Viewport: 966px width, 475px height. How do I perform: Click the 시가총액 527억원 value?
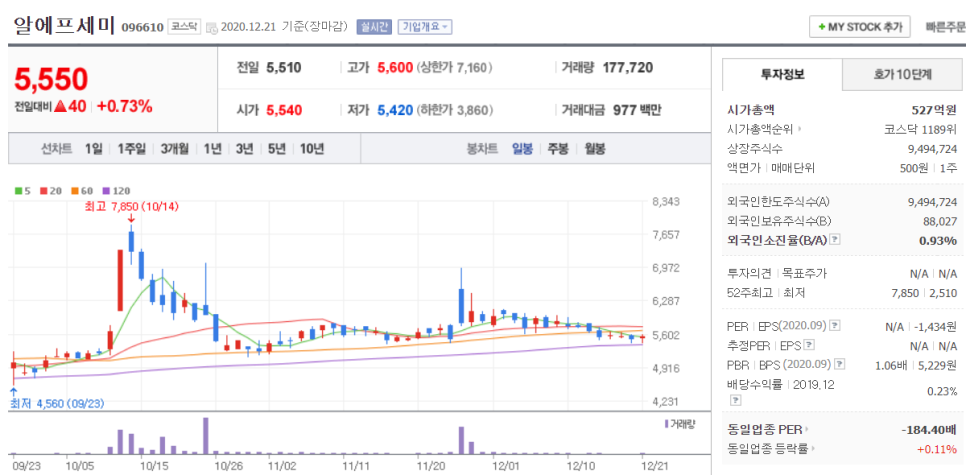[934, 110]
